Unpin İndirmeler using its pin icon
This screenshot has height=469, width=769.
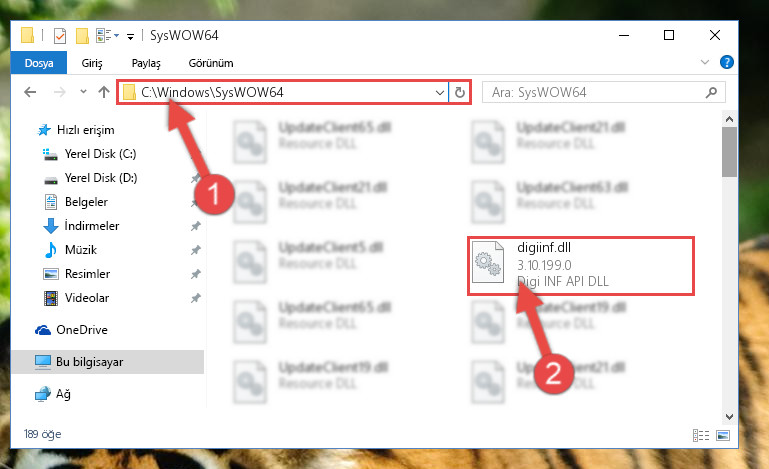point(196,226)
